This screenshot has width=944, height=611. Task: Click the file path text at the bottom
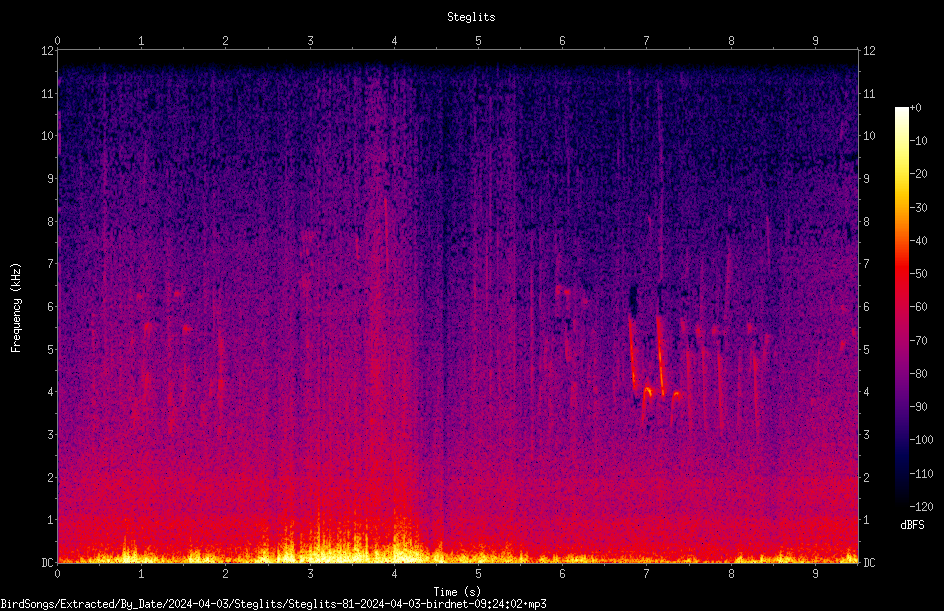(273, 604)
